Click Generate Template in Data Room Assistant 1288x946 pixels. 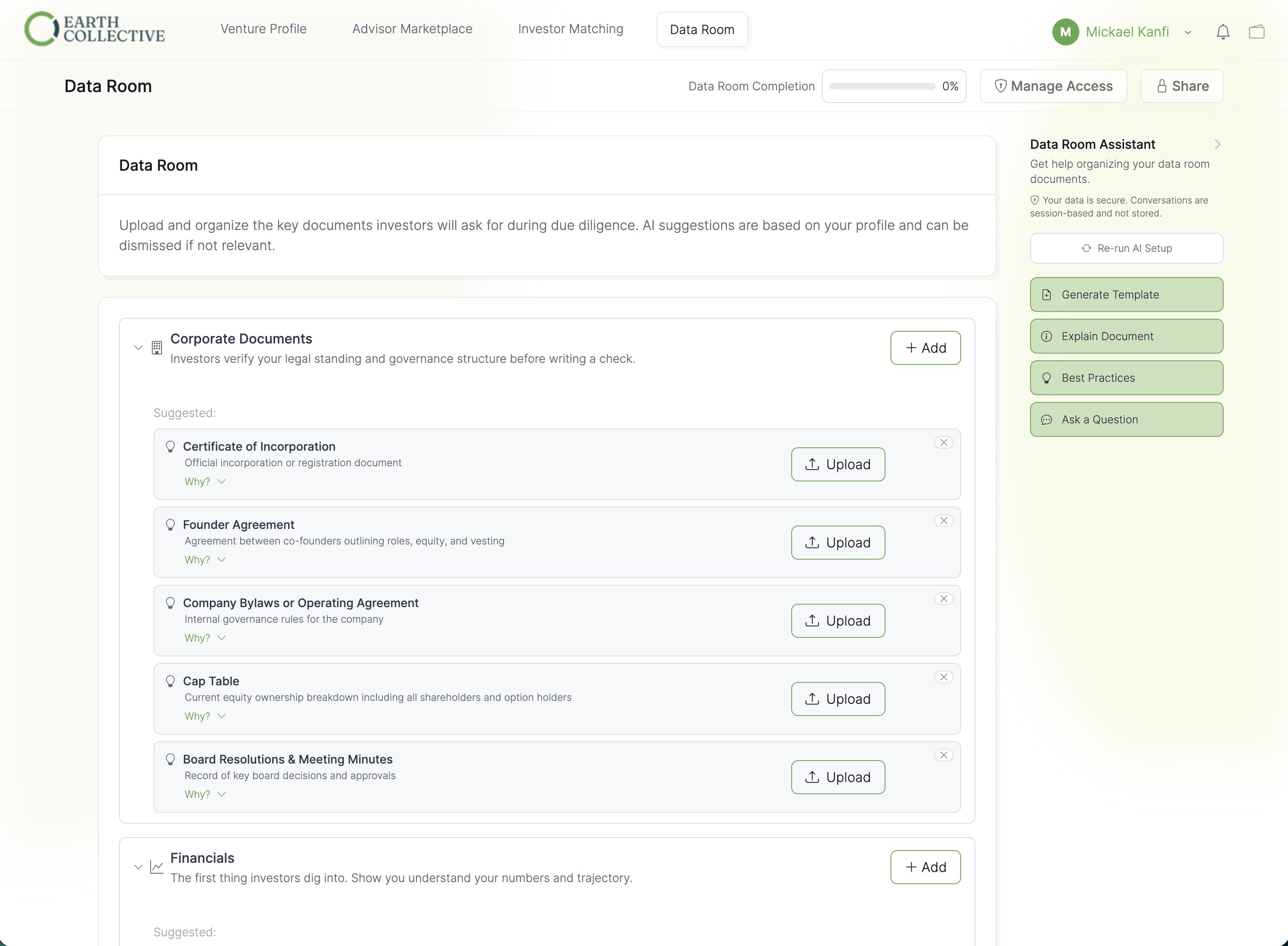click(1126, 294)
